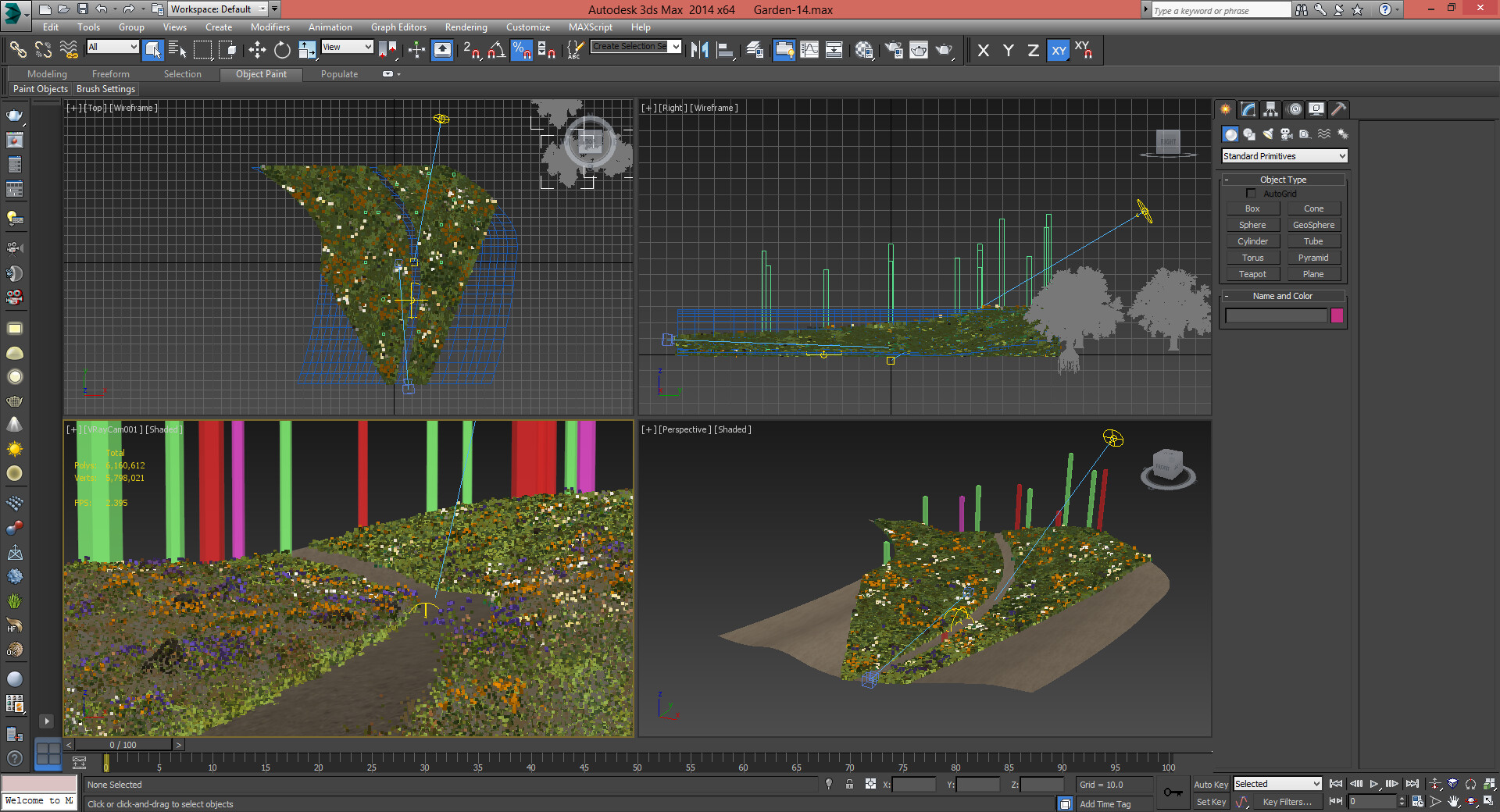Select the Move tool in toolbar
This screenshot has width=1500, height=812.
point(257,51)
